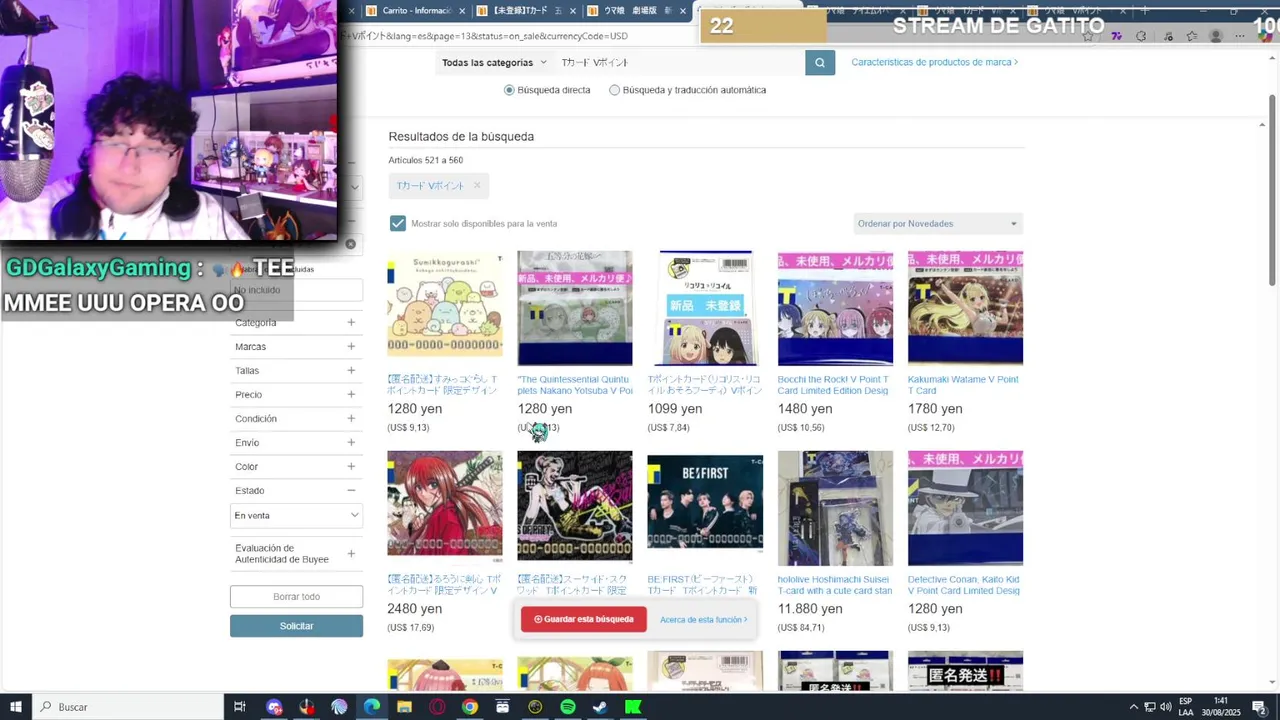Expand the Marcas filter

[351, 346]
